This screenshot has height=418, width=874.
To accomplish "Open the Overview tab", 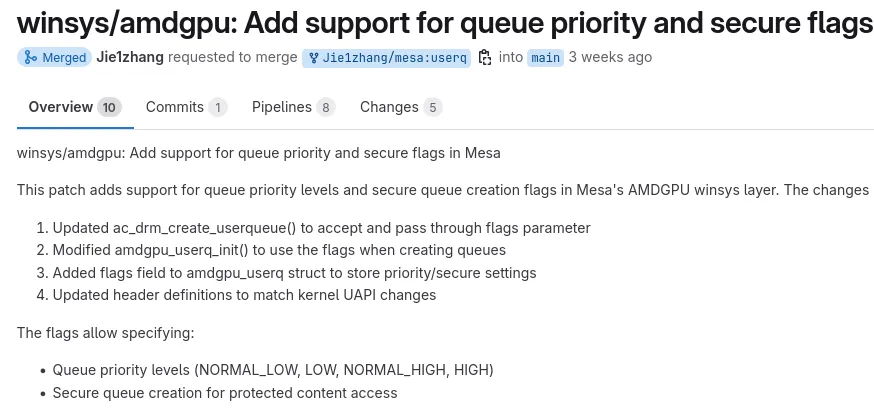I will [60, 107].
